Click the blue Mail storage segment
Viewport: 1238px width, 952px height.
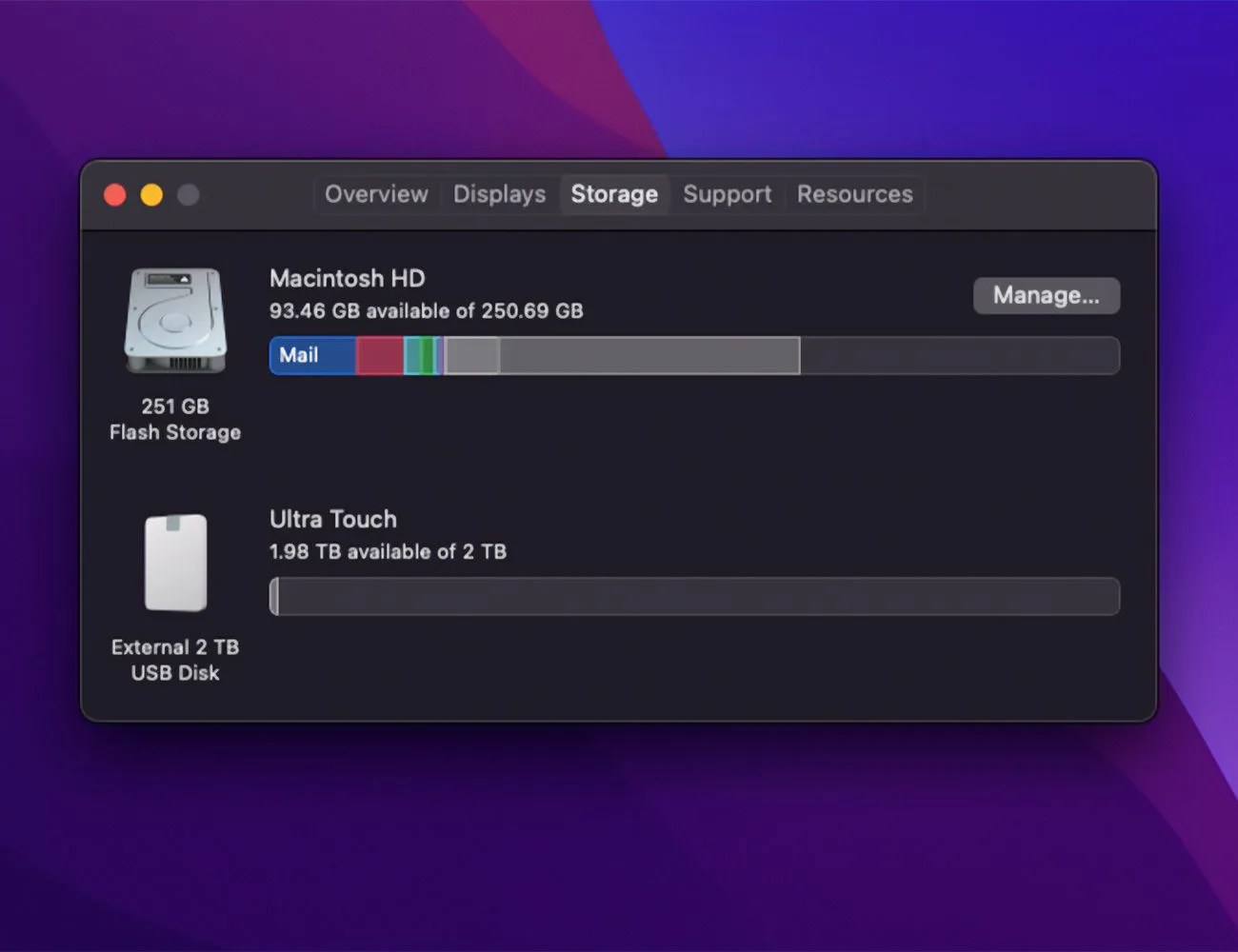(x=312, y=356)
